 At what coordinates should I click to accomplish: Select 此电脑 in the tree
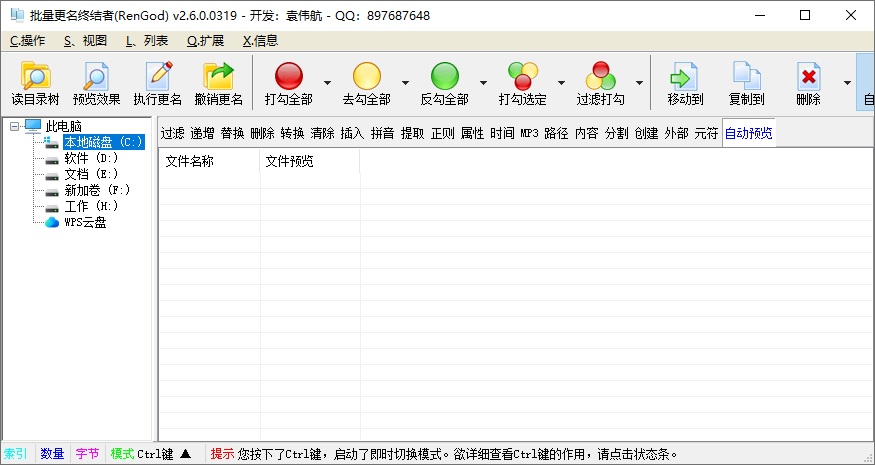(x=64, y=126)
